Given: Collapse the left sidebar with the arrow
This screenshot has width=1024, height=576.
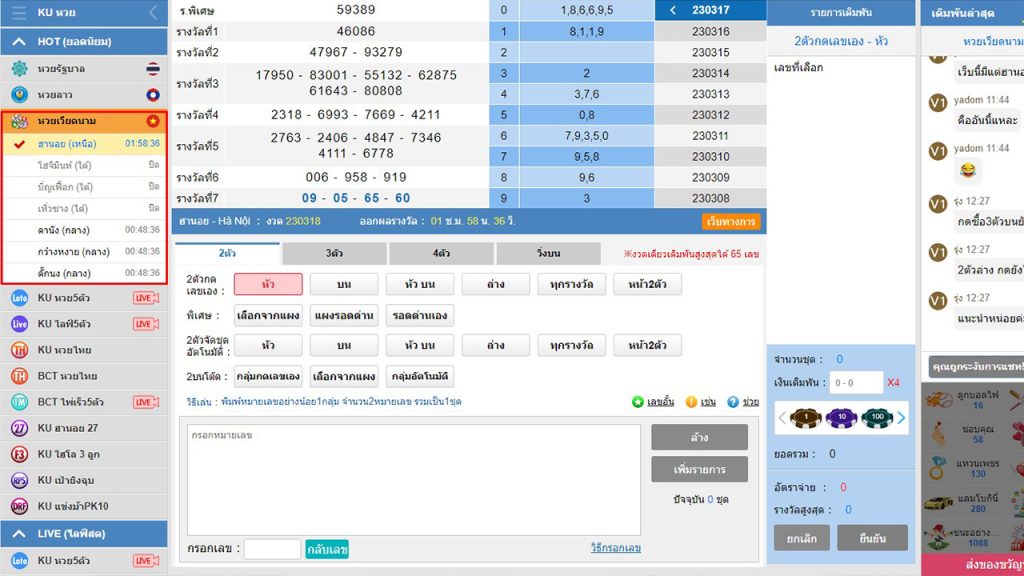Looking at the screenshot, I should click(x=152, y=13).
